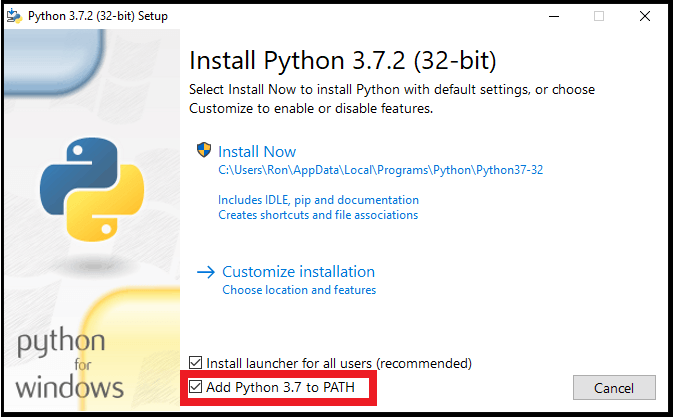
Task: Start install via 'Install Now' link
Action: click(x=257, y=152)
